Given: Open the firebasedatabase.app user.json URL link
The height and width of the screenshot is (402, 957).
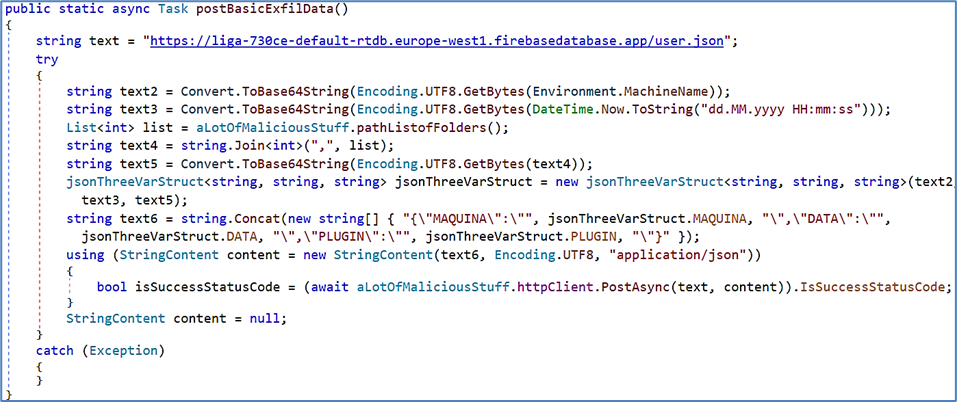Looking at the screenshot, I should [437, 42].
